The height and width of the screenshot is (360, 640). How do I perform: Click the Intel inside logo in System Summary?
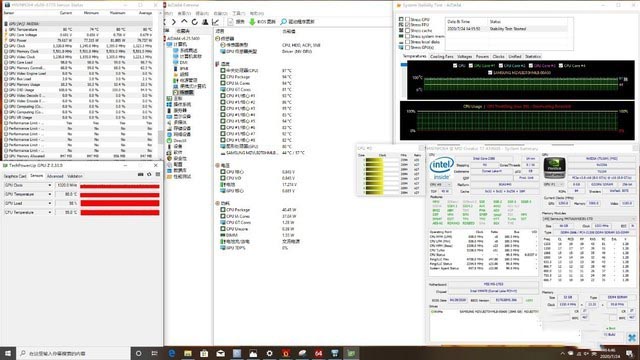tap(441, 168)
